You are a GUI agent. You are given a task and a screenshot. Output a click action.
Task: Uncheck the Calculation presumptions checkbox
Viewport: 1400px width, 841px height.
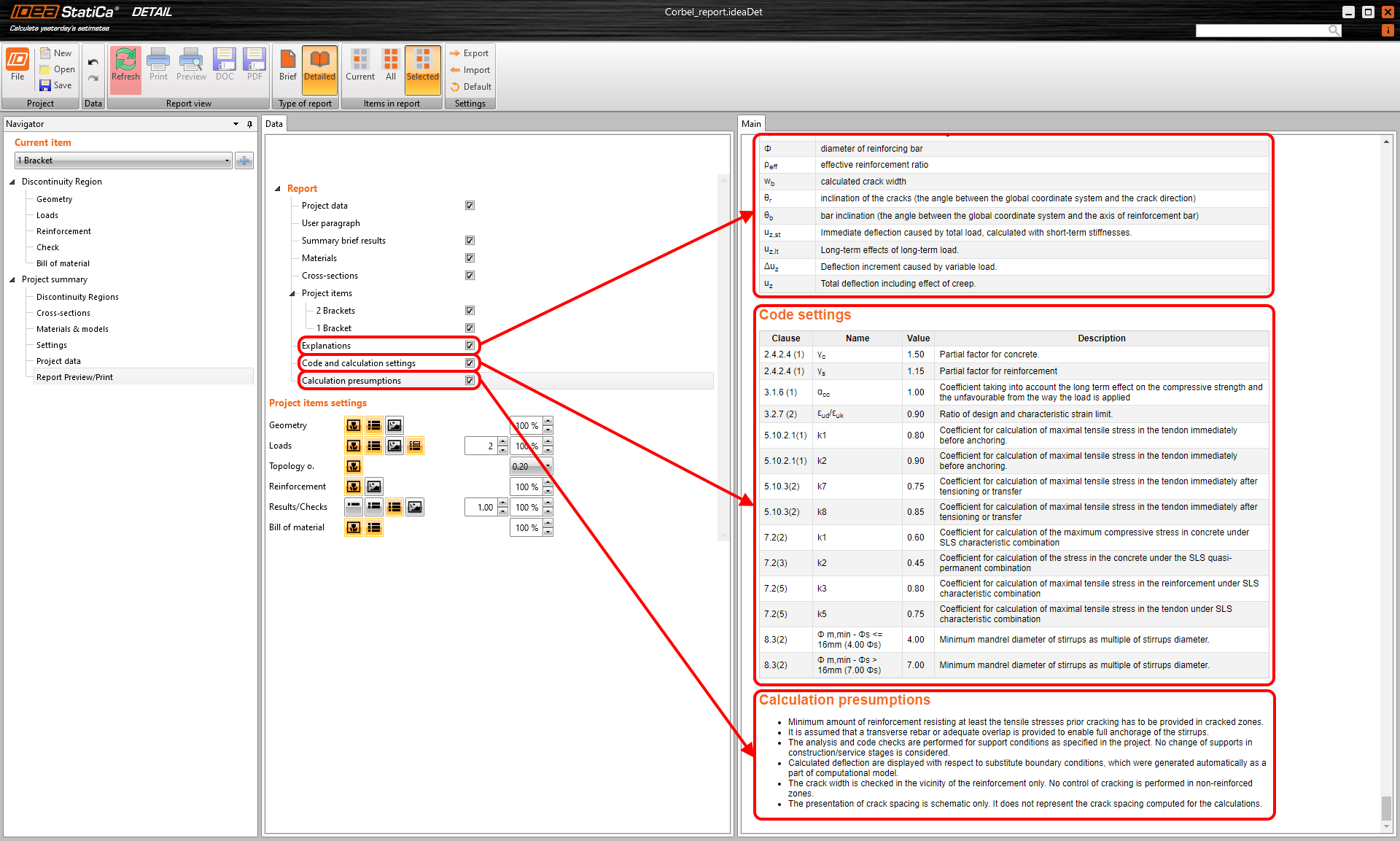470,381
